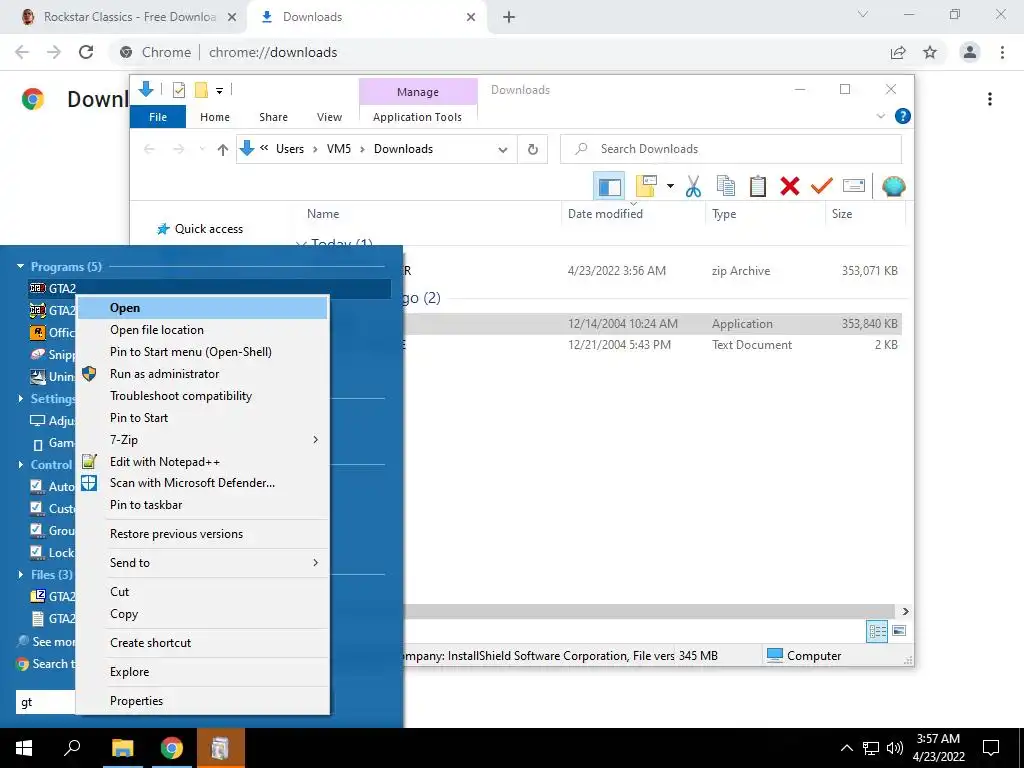Screen dimensions: 1024x768
Task: Switch Explorer to large icons view
Action: [x=899, y=631]
